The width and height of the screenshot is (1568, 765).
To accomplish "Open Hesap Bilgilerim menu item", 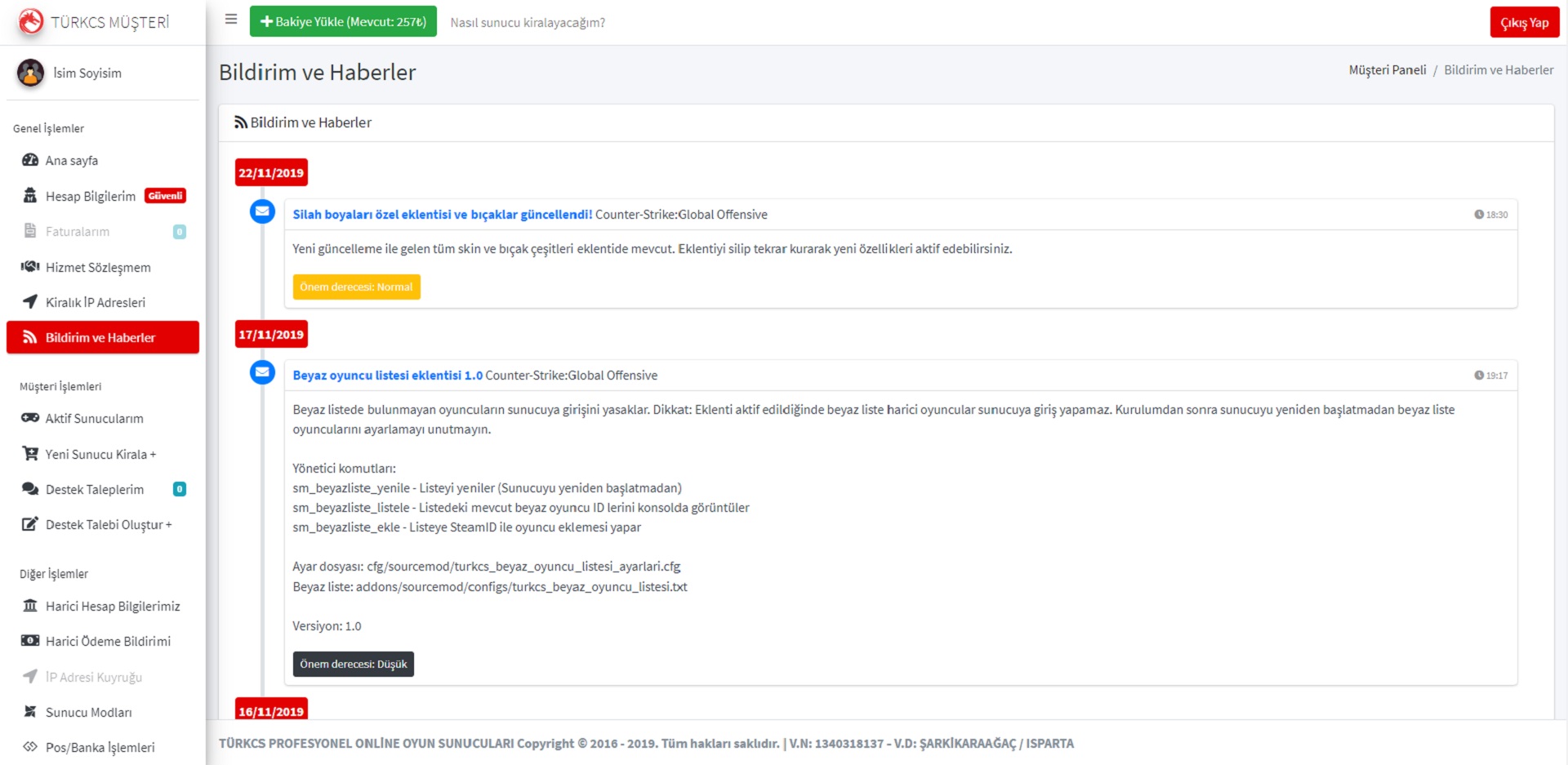I will tap(91, 196).
